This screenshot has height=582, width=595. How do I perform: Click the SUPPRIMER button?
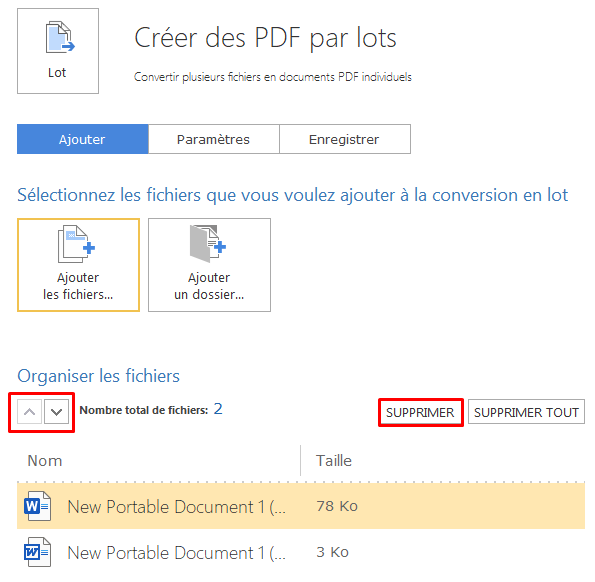coord(420,412)
